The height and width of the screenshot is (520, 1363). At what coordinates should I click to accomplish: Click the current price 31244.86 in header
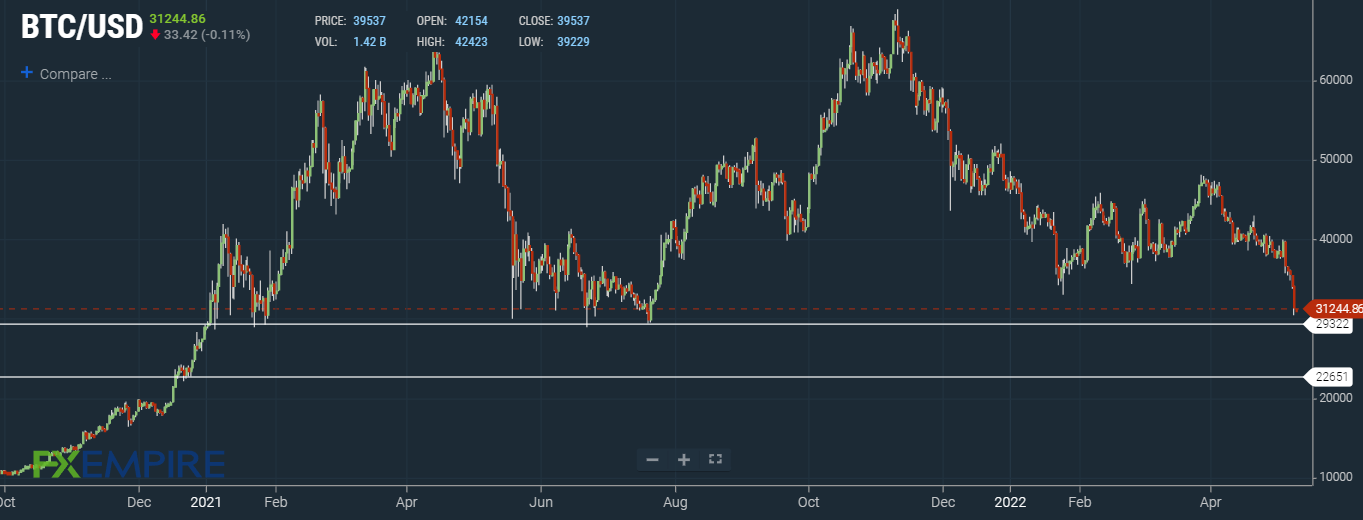(x=177, y=19)
